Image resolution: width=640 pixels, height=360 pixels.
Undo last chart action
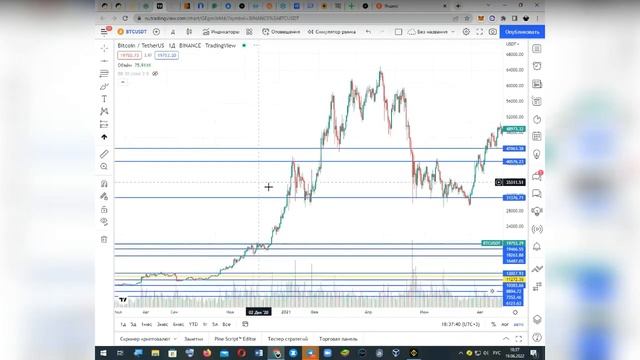click(368, 32)
